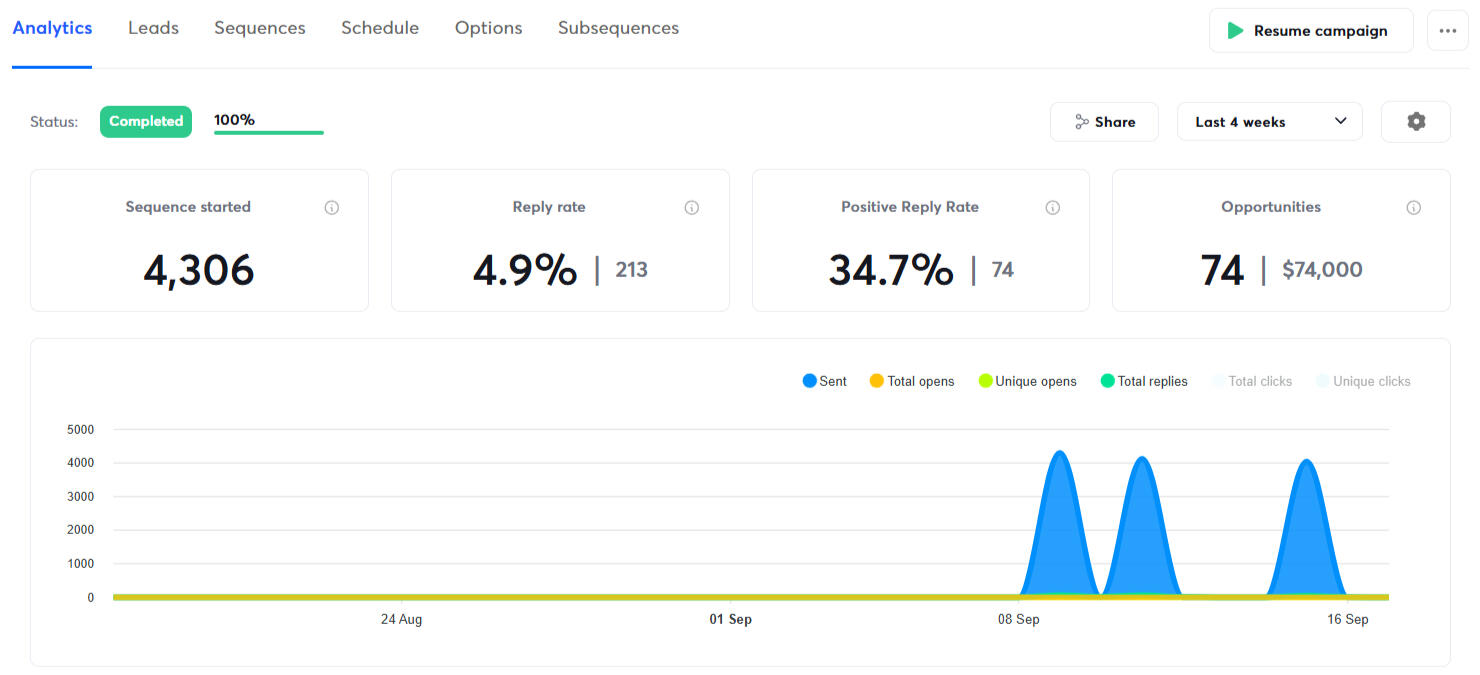The height and width of the screenshot is (675, 1480).
Task: Show the Unique clicks series in chart
Action: pyautogui.click(x=1362, y=381)
